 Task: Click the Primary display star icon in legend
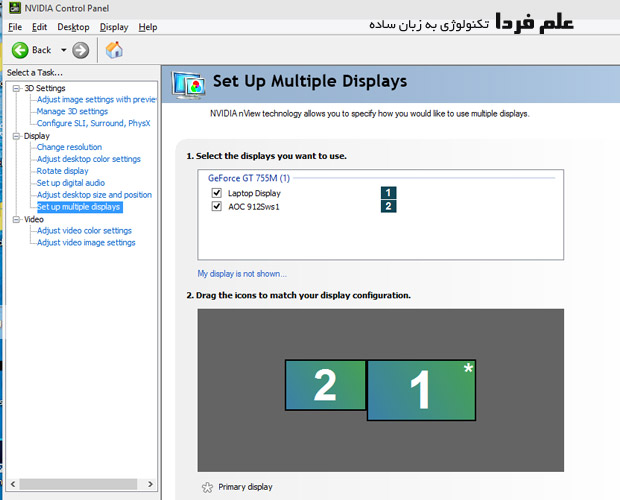click(x=207, y=487)
